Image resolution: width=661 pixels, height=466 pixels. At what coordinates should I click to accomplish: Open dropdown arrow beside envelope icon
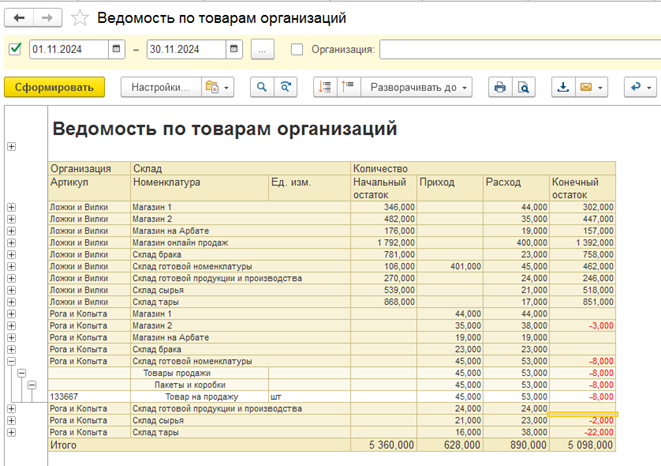tap(600, 88)
